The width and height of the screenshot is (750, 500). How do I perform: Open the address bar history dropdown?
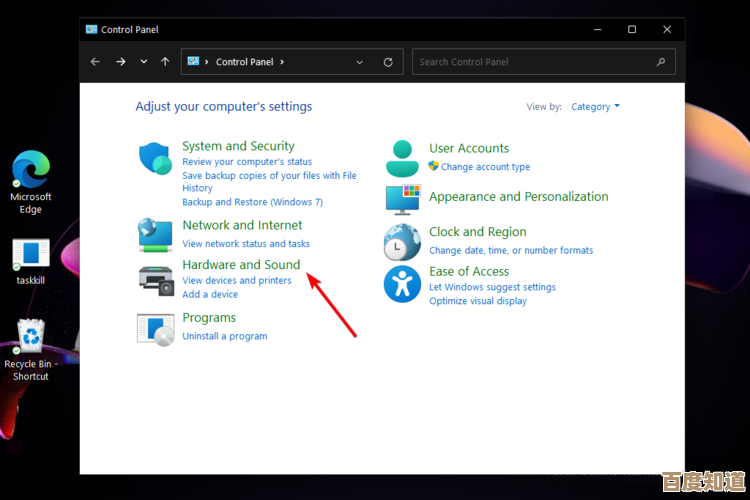point(360,62)
